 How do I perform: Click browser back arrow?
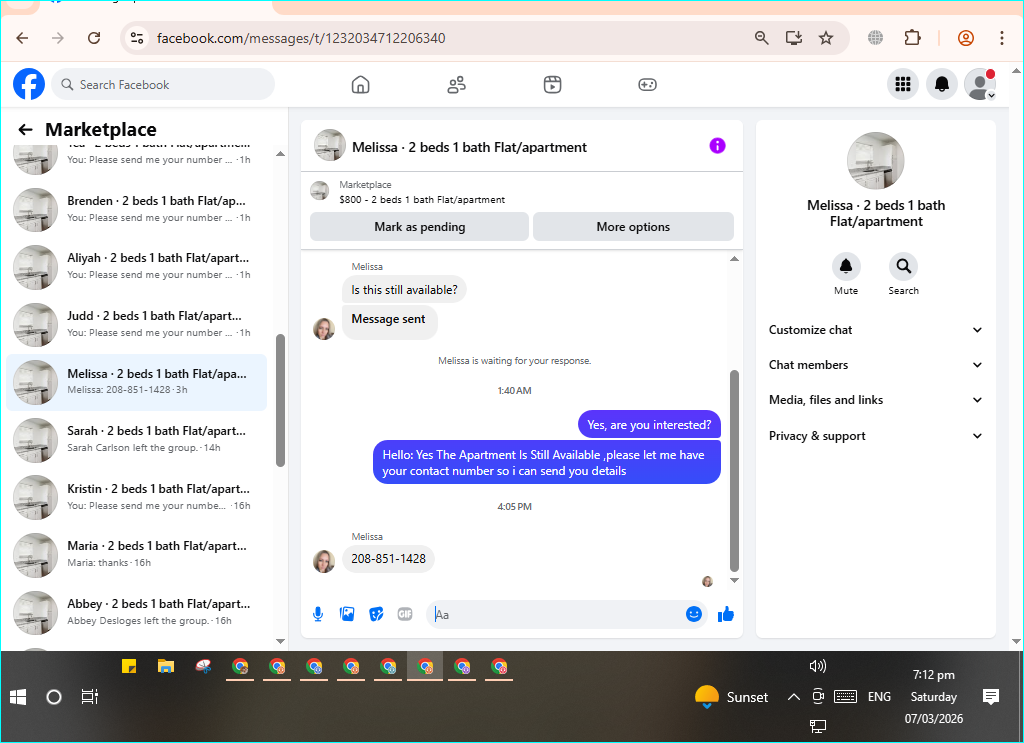coord(22,38)
